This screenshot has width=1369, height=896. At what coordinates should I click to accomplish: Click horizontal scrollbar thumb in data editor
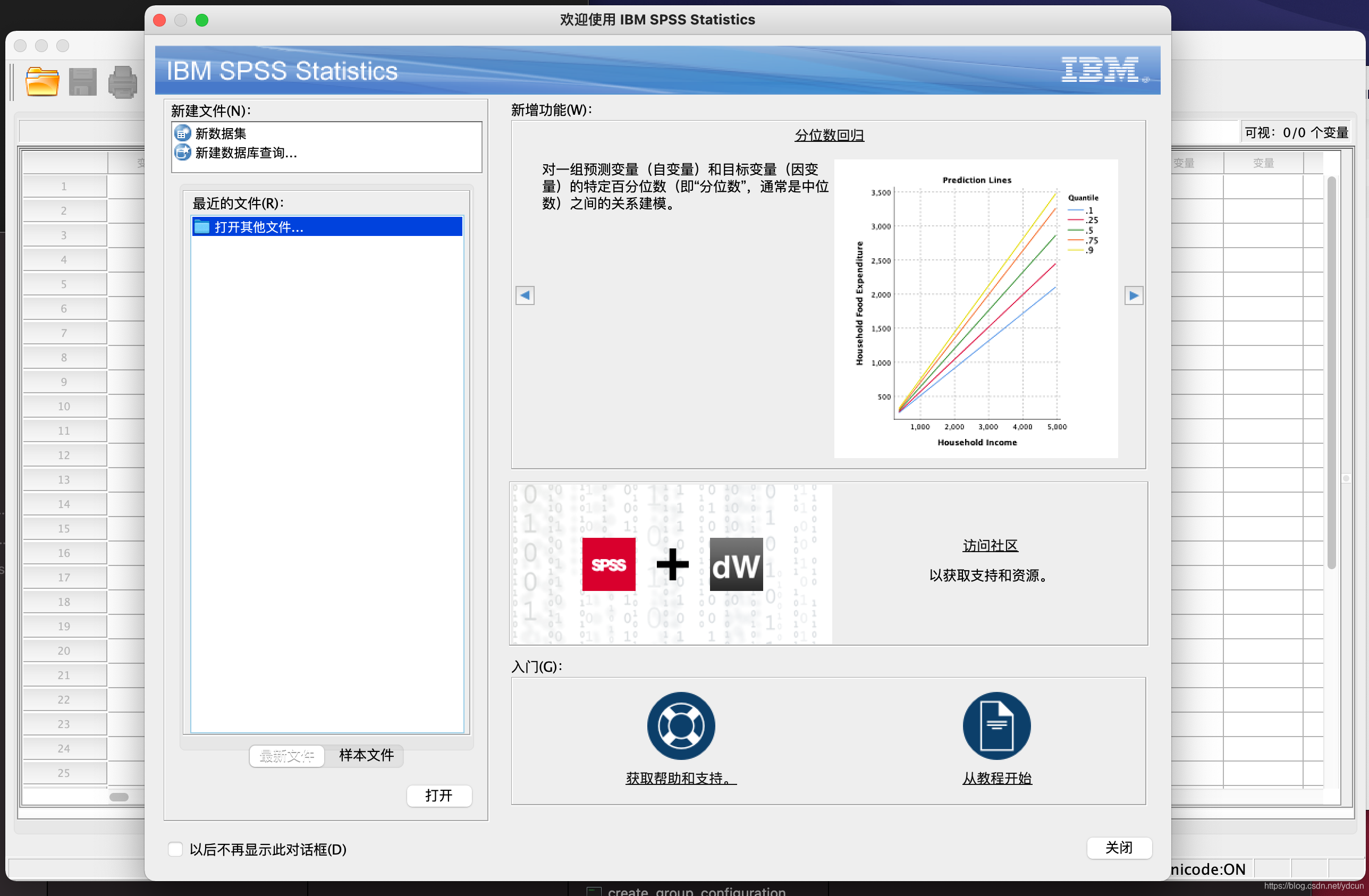tap(119, 797)
